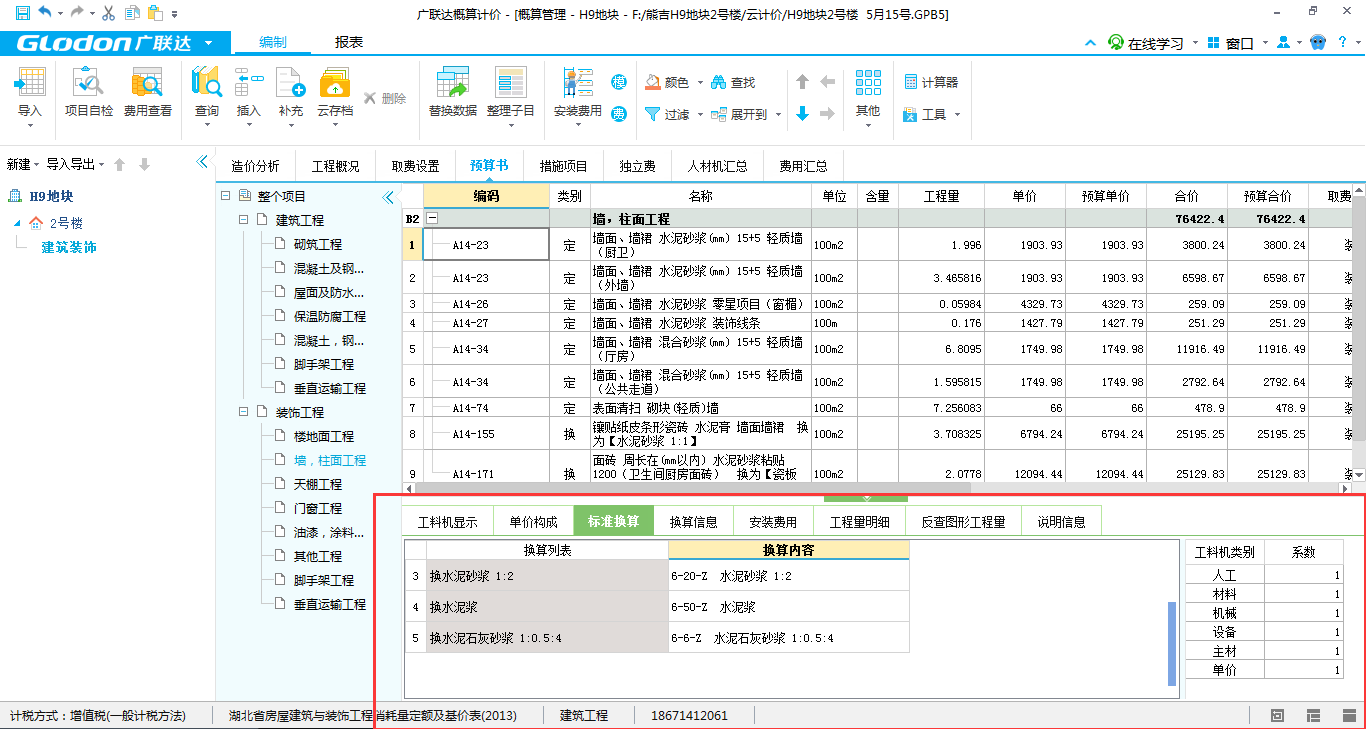Collapse the 建筑工程 tree node
The width and height of the screenshot is (1366, 729).
tap(244, 220)
